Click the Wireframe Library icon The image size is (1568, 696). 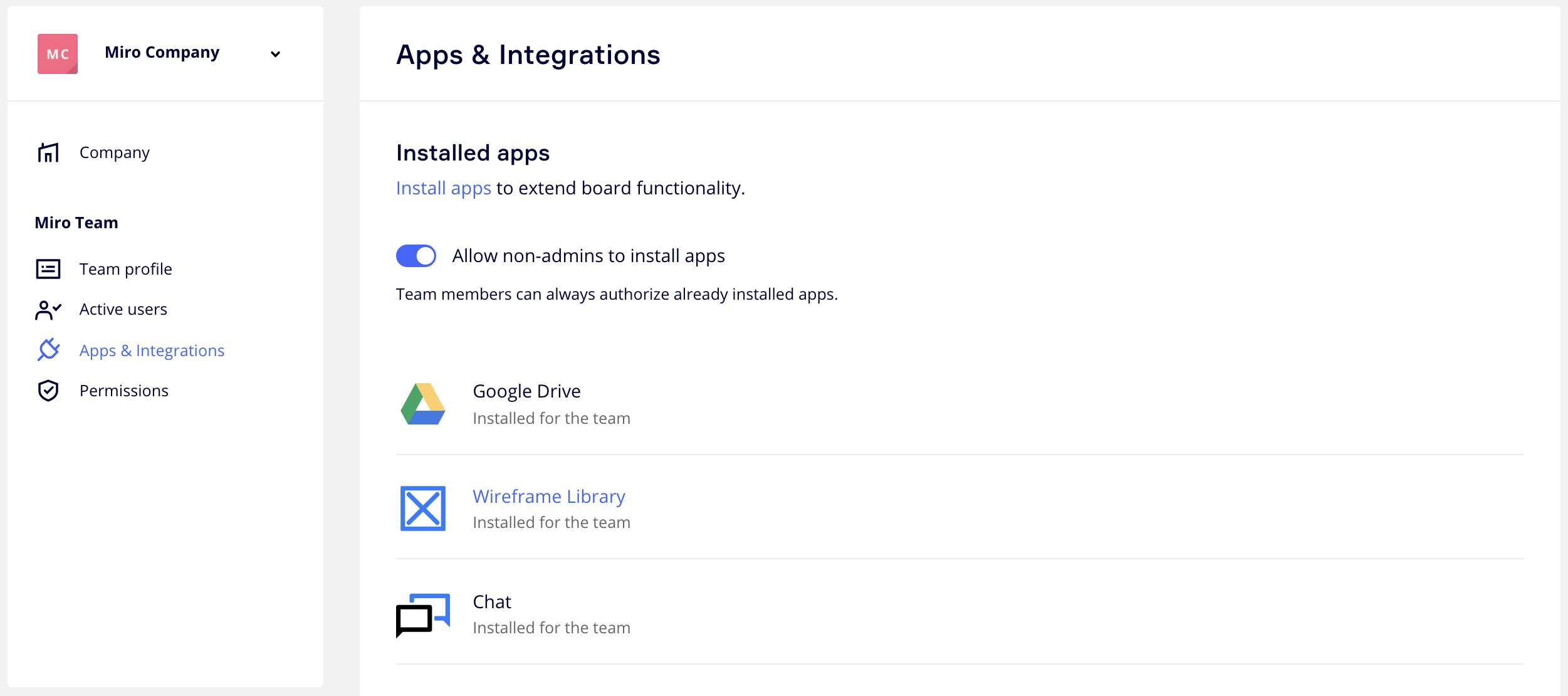(x=423, y=509)
